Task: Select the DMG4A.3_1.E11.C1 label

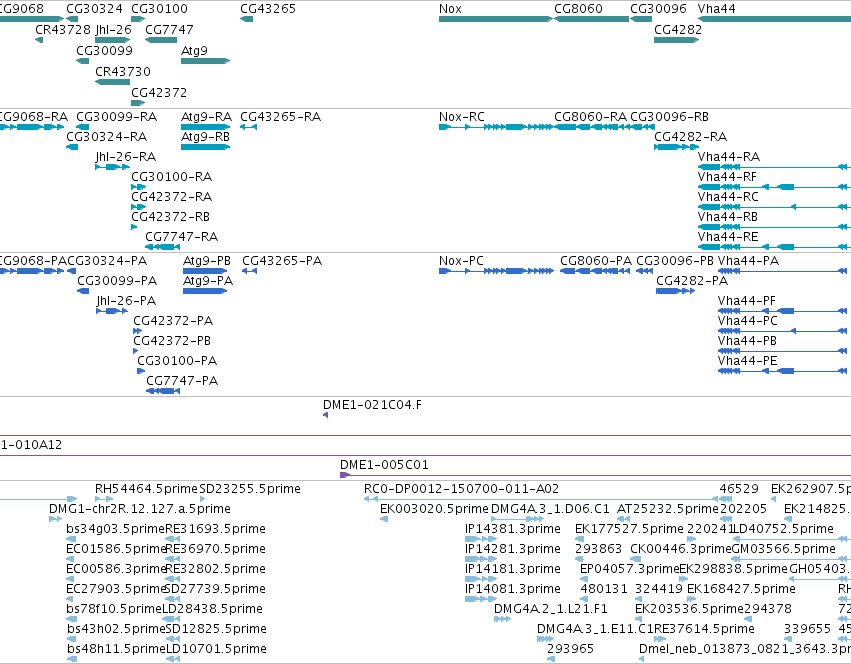Action: pyautogui.click(x=595, y=629)
